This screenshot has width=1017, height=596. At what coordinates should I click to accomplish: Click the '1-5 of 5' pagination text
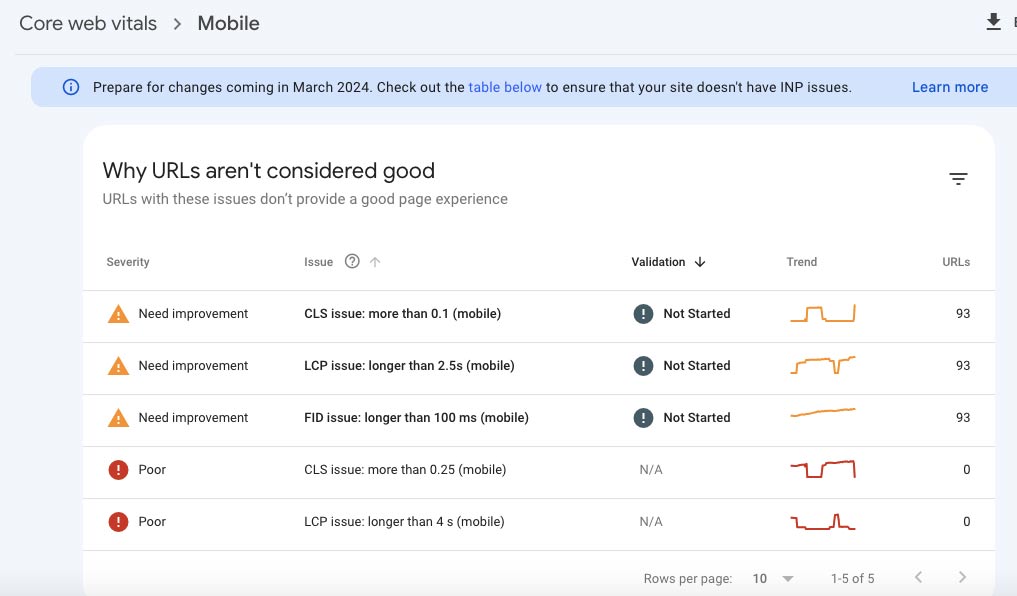tap(852, 578)
